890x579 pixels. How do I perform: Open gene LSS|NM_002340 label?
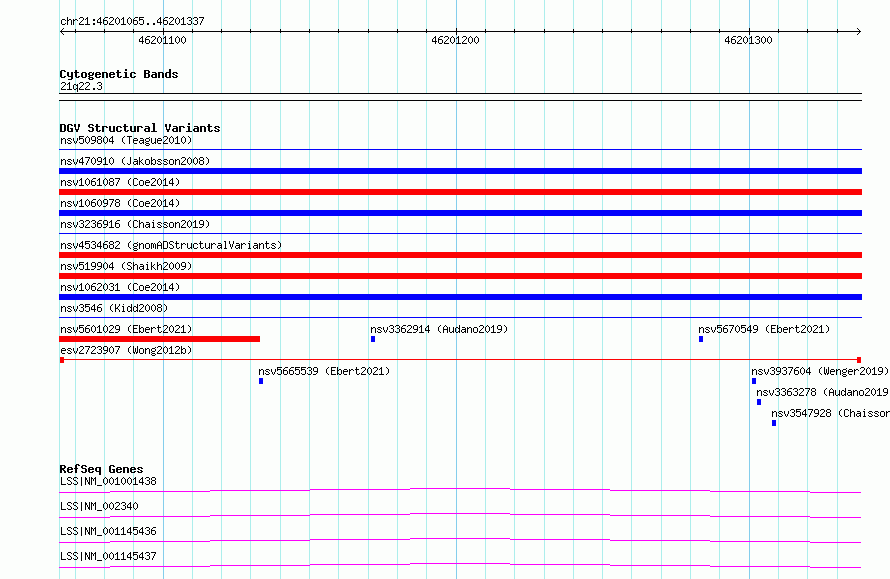(x=99, y=506)
